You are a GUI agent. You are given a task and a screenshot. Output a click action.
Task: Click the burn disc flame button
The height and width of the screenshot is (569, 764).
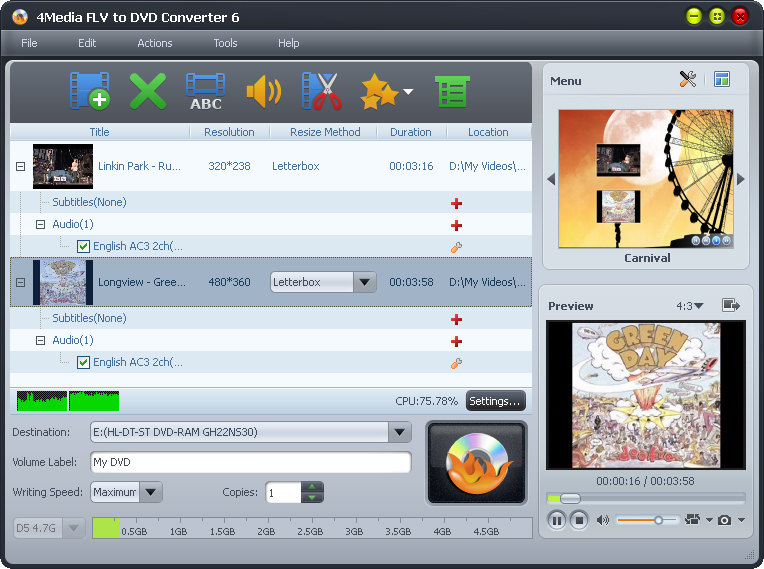coord(476,463)
